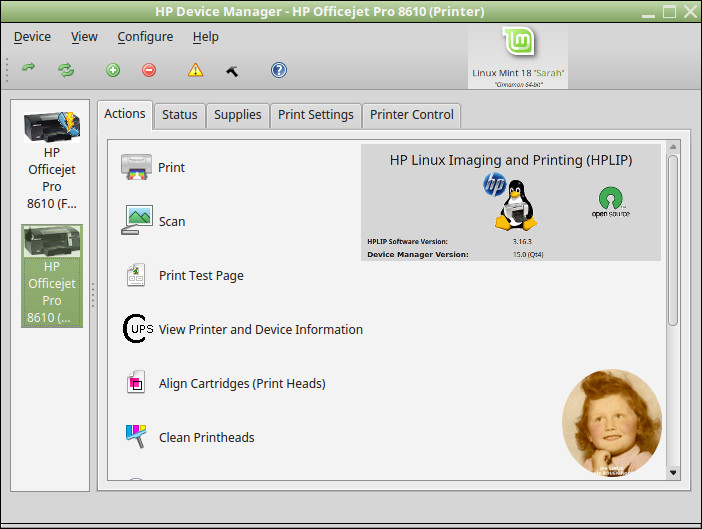702x529 pixels.
Task: Click the HP Tux penguin logo
Action: coord(510,202)
